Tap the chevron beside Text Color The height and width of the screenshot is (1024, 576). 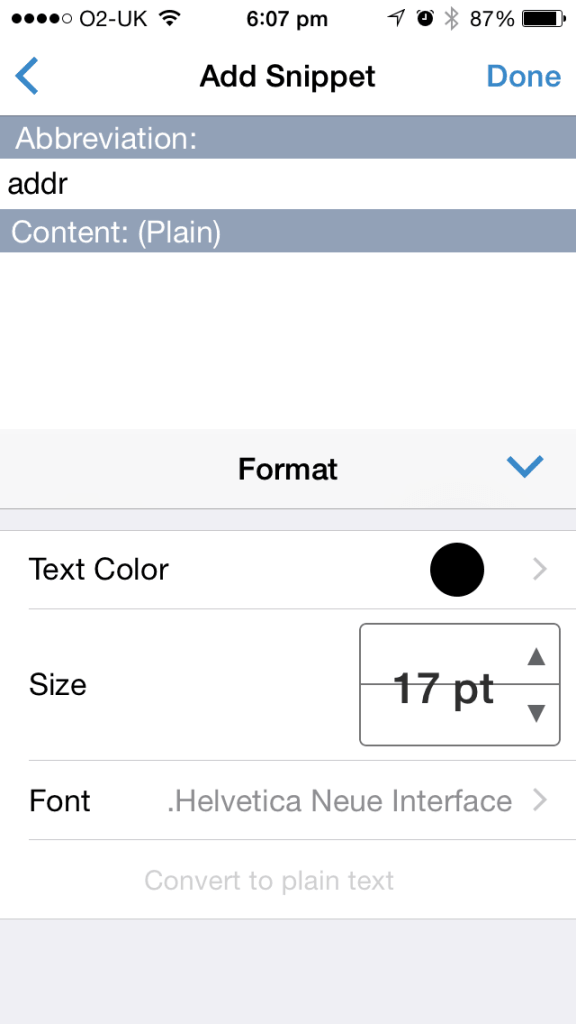pyautogui.click(x=540, y=569)
